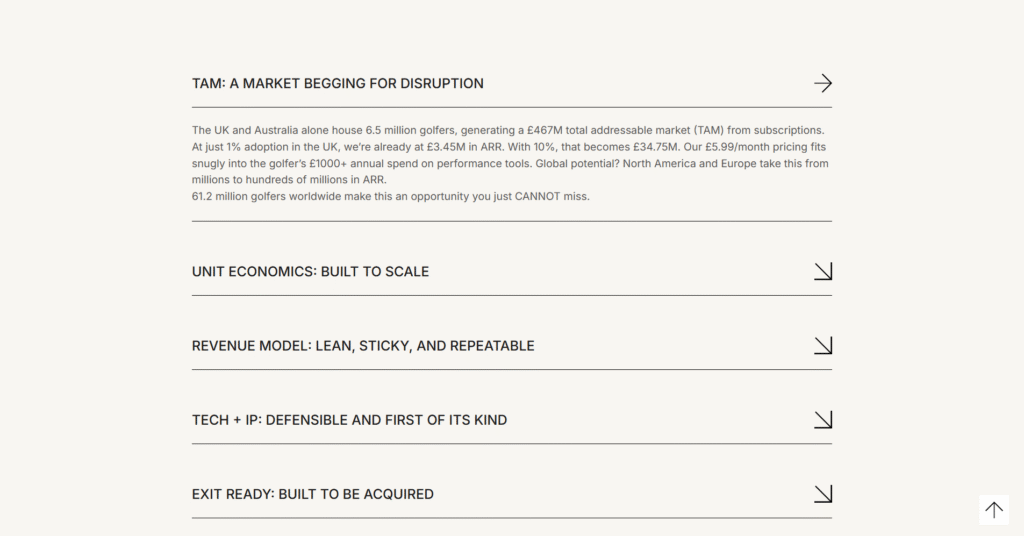Click the Exit Ready diagonal arrow icon
1024x536 pixels.
(823, 494)
